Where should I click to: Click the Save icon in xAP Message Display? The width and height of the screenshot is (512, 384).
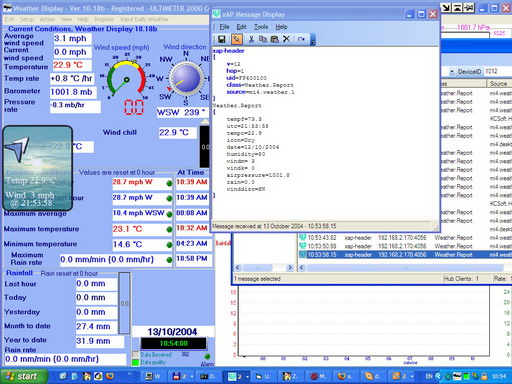[x=221, y=39]
